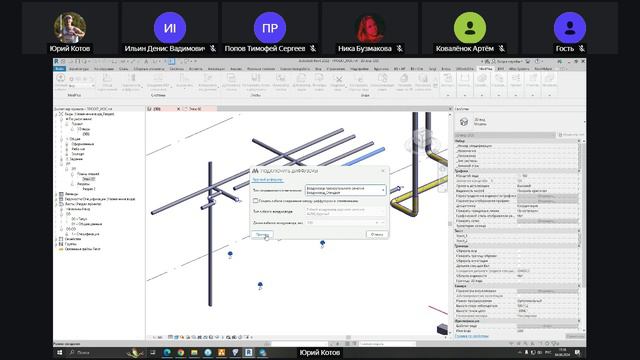Collapse the Границы section in Properties
This screenshot has width=640, height=360.
(579, 246)
